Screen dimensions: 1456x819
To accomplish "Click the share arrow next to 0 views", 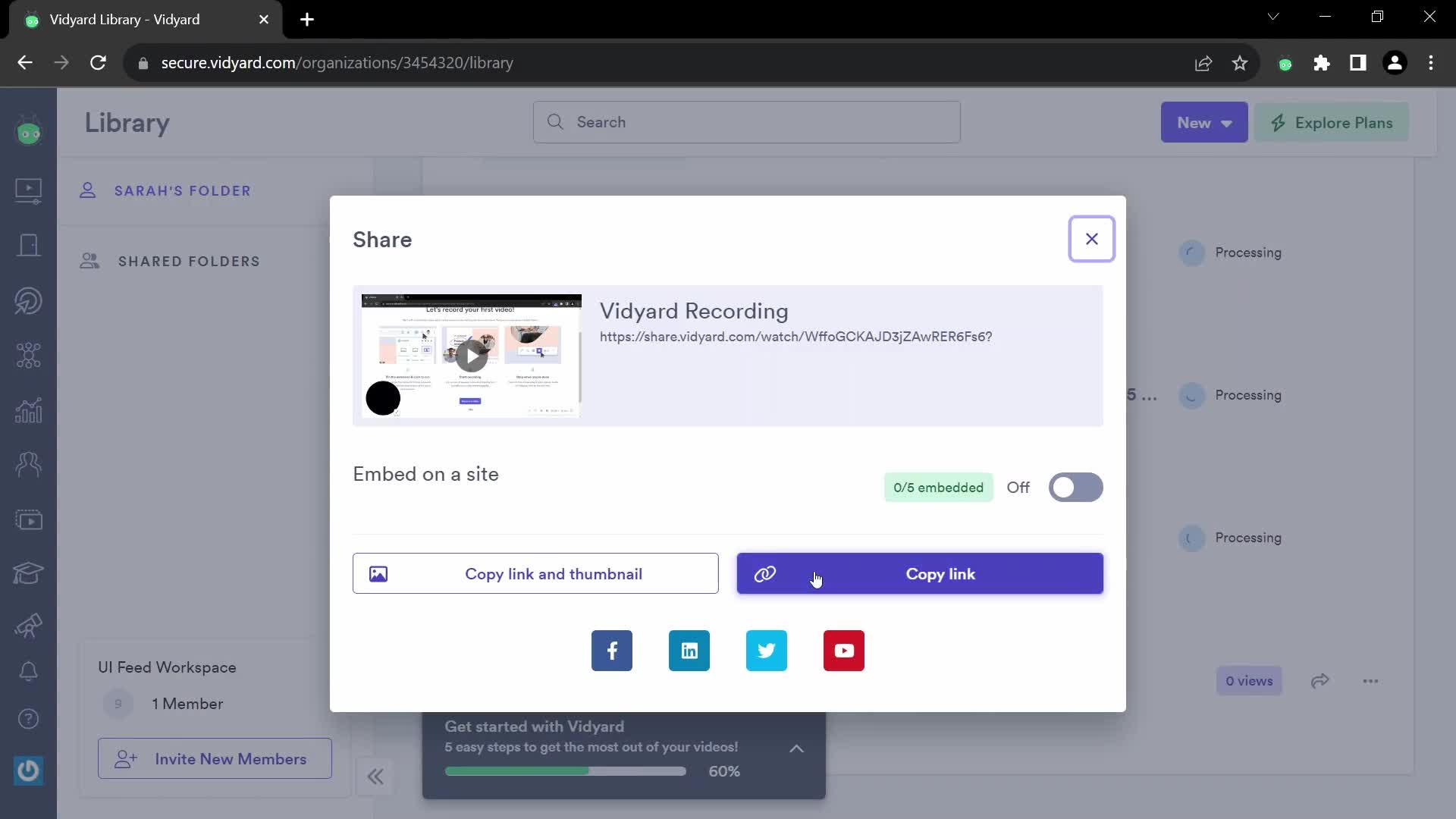I will 1320,681.
